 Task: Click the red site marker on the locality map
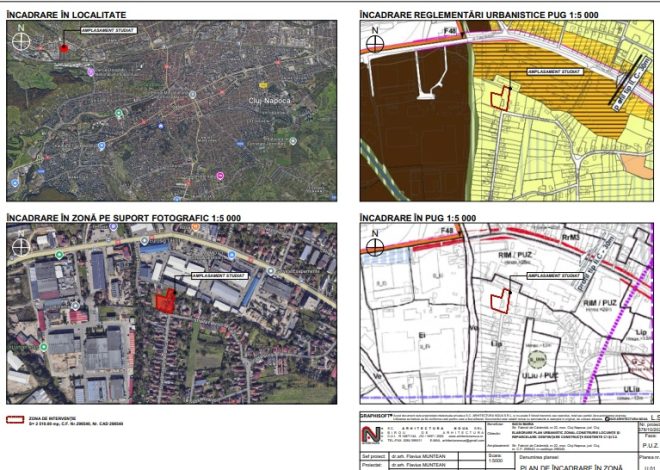(65, 47)
